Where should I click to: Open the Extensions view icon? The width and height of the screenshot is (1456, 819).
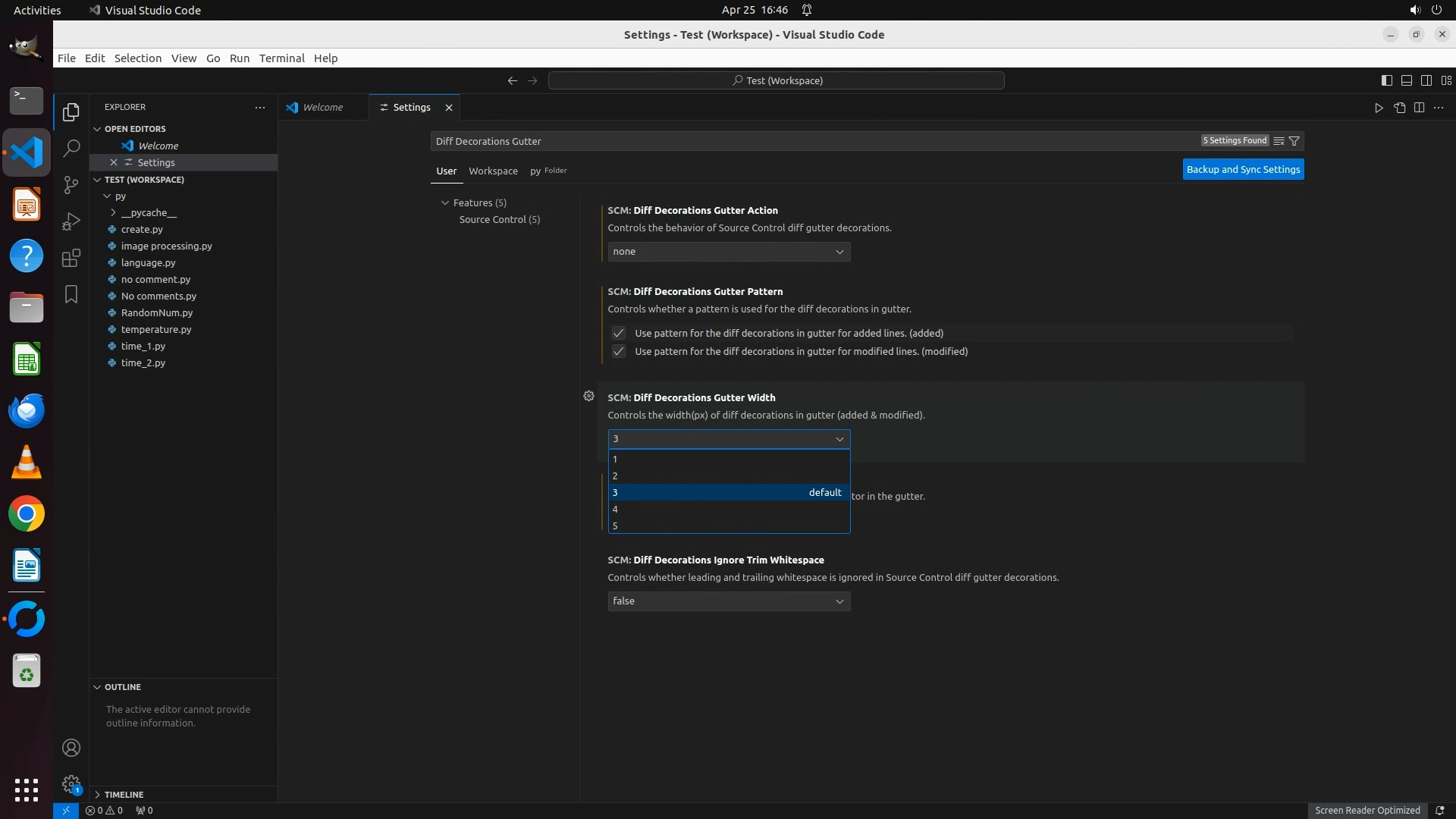tap(71, 258)
